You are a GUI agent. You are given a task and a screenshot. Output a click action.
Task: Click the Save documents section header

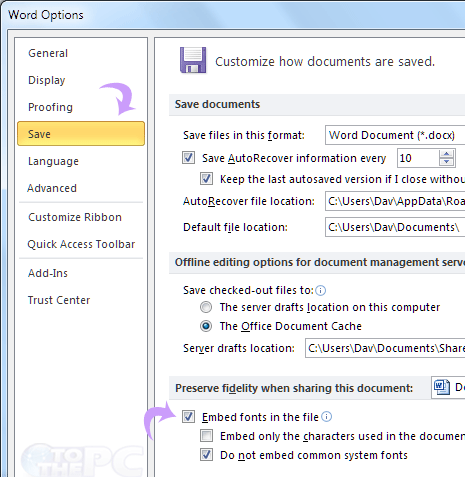coord(217,104)
